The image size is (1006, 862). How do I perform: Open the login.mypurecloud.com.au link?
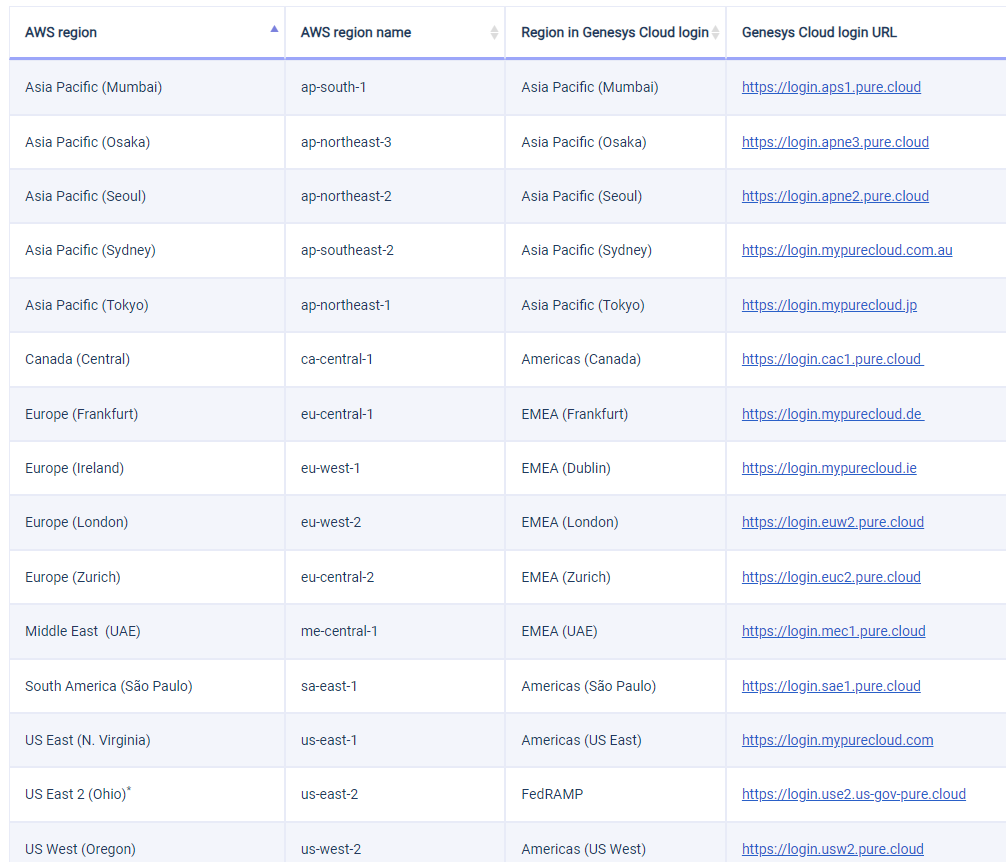click(x=846, y=250)
